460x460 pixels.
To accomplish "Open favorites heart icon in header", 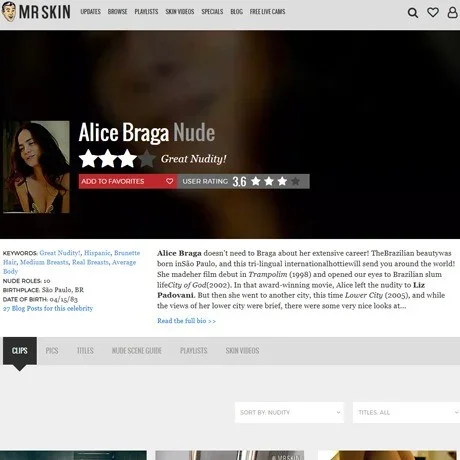I will 433,12.
